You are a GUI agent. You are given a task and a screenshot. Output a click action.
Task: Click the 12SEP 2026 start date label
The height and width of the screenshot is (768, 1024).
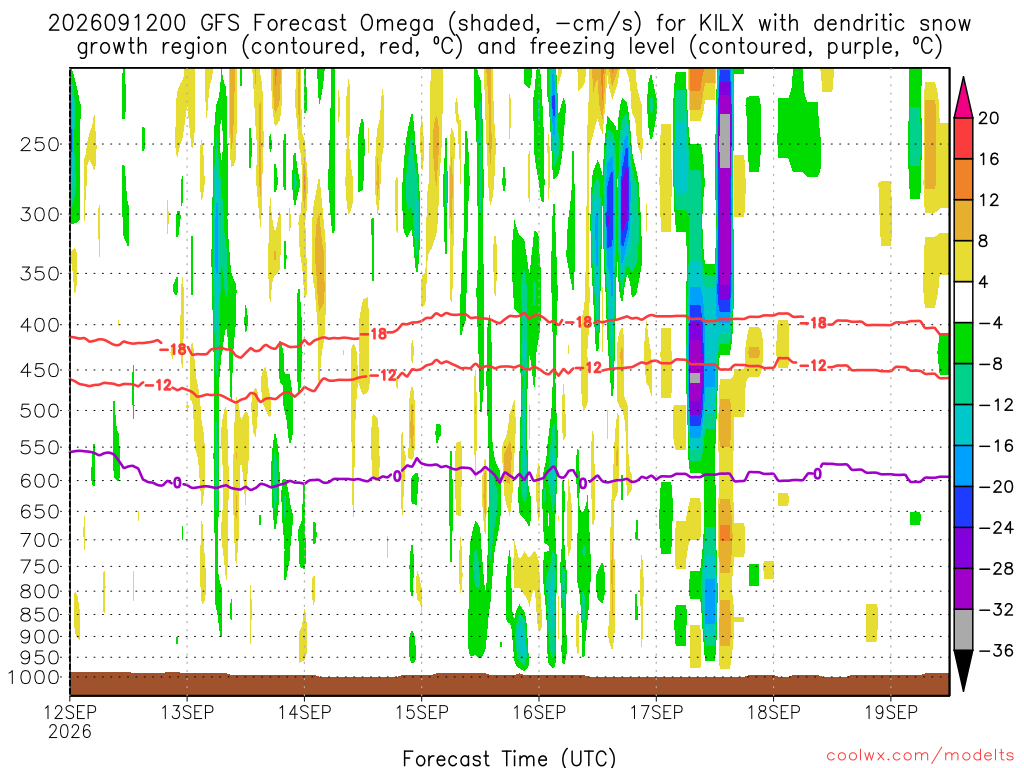(x=70, y=721)
